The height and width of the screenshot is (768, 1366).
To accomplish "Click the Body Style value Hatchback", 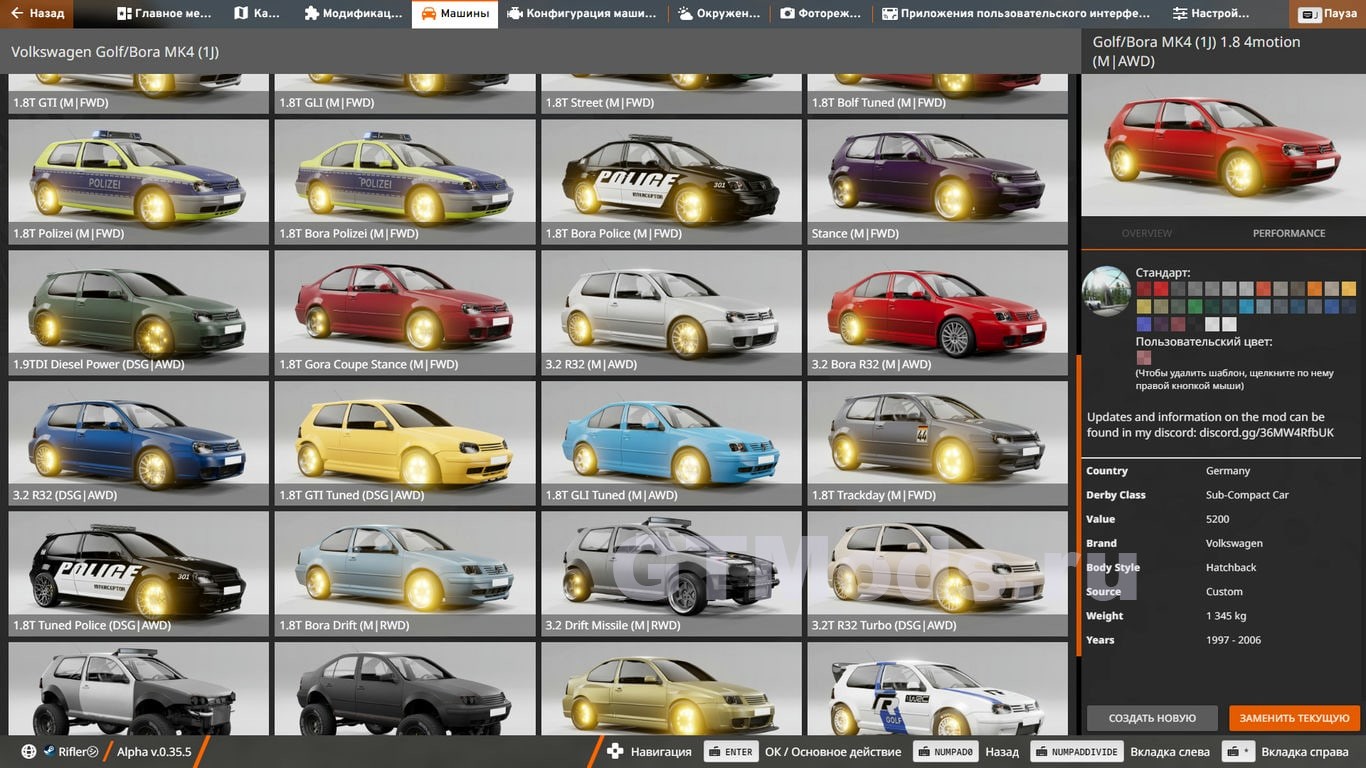I will pyautogui.click(x=1231, y=568).
